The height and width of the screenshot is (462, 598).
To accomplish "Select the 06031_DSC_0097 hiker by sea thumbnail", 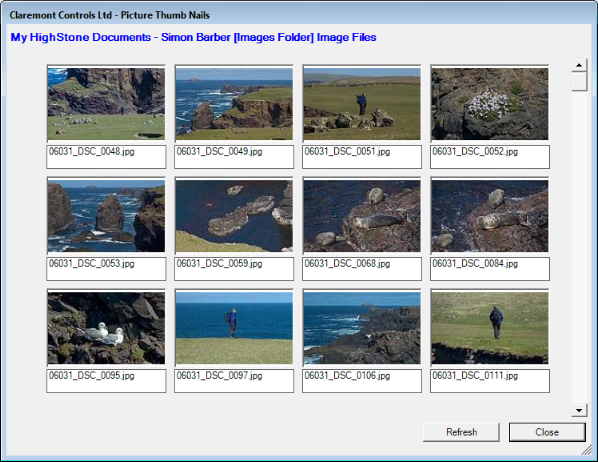I will click(x=234, y=328).
